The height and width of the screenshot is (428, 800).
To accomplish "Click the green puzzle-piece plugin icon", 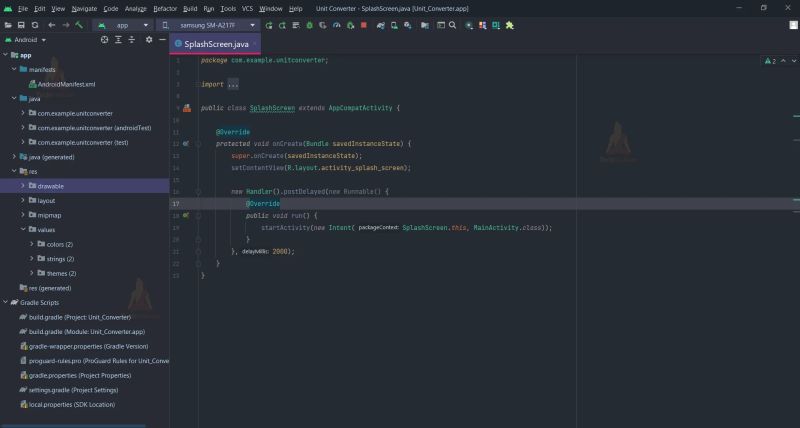I will [x=509, y=25].
